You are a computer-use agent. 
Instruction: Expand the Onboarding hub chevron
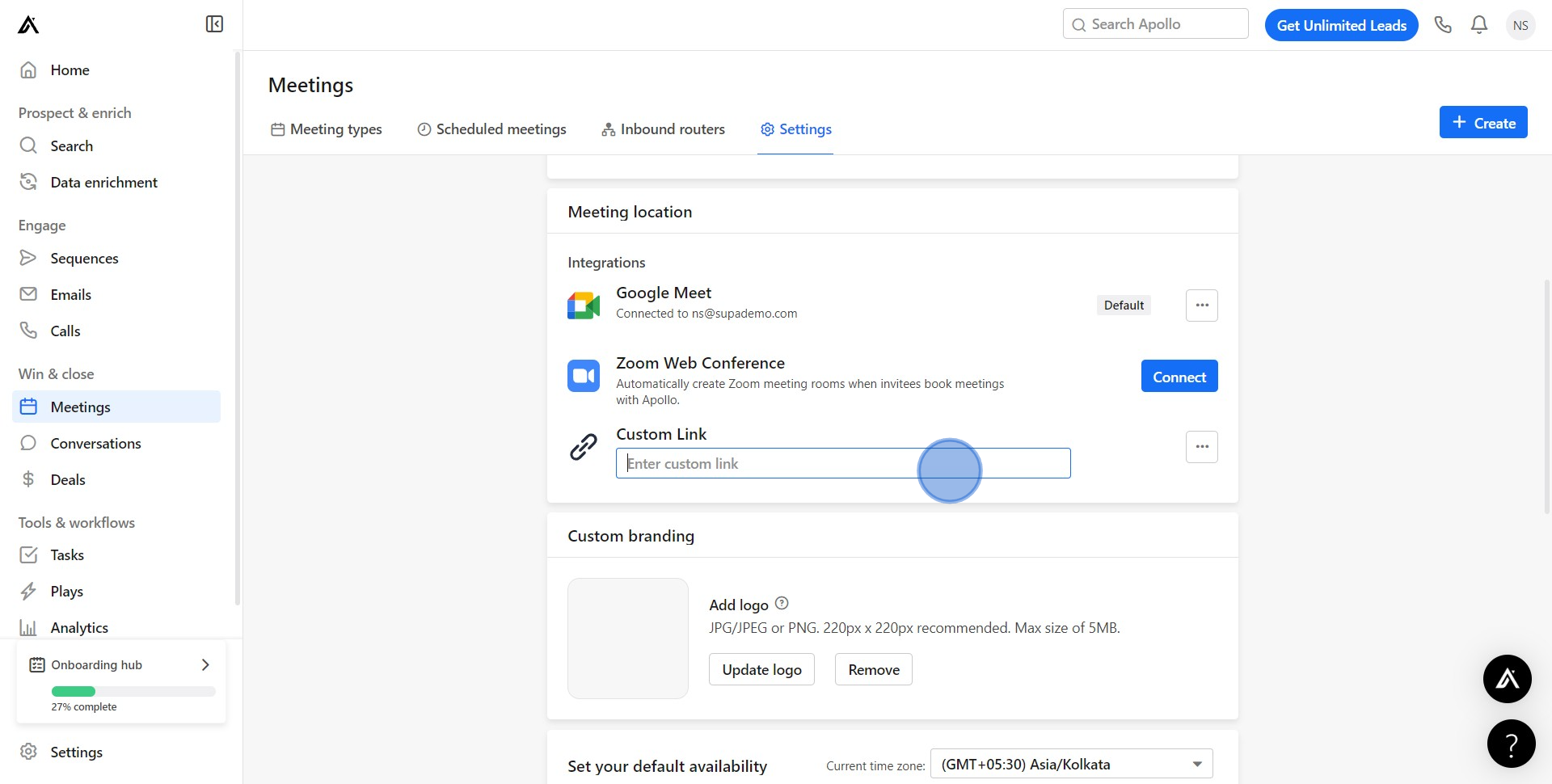point(205,665)
